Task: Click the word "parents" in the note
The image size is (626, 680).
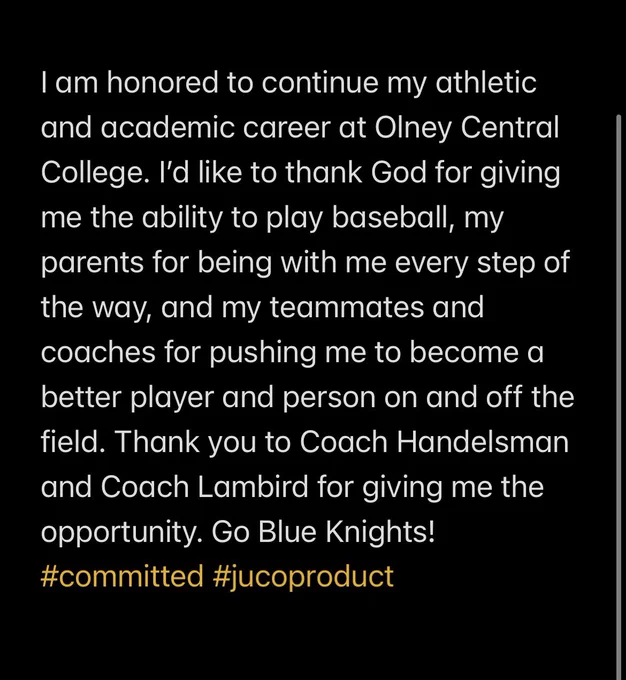Action: click(x=92, y=264)
